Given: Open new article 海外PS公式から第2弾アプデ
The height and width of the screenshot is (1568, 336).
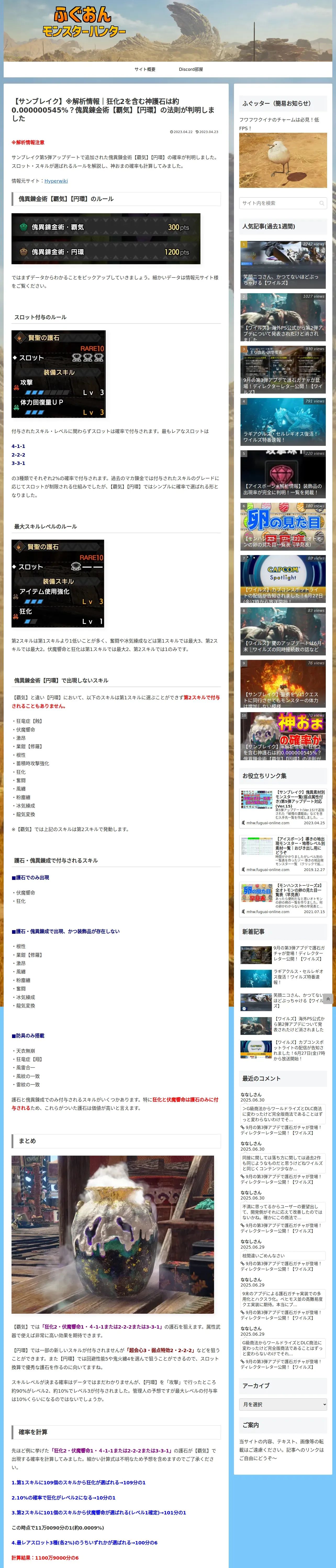Looking at the screenshot, I should (283, 1026).
